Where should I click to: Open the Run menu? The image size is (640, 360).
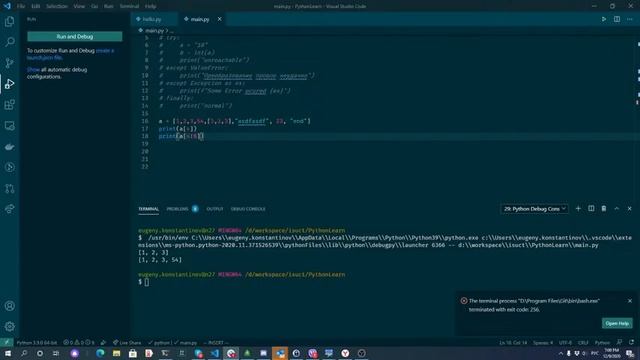(109, 6)
